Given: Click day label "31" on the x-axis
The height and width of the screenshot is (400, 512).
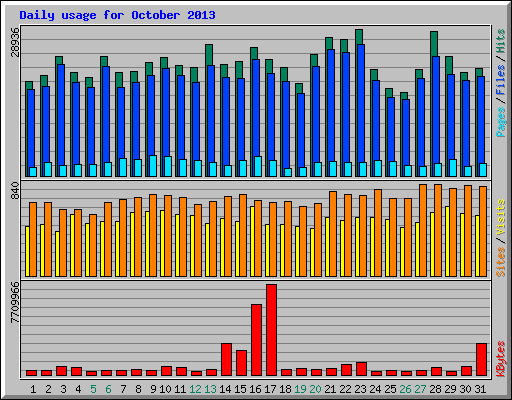Looking at the screenshot, I should click(480, 389).
